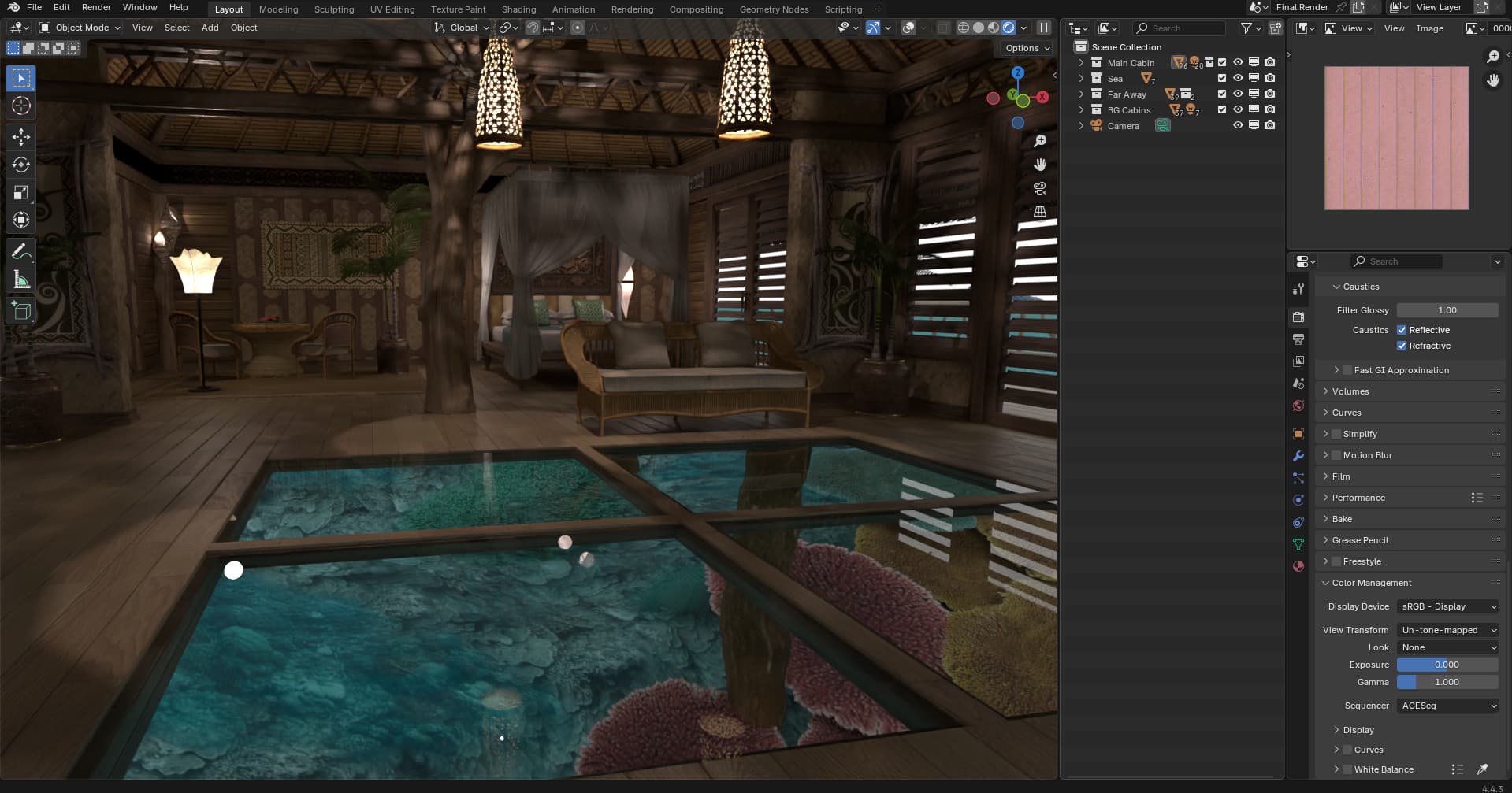Click the White Balance eyedropper icon

click(1482, 769)
